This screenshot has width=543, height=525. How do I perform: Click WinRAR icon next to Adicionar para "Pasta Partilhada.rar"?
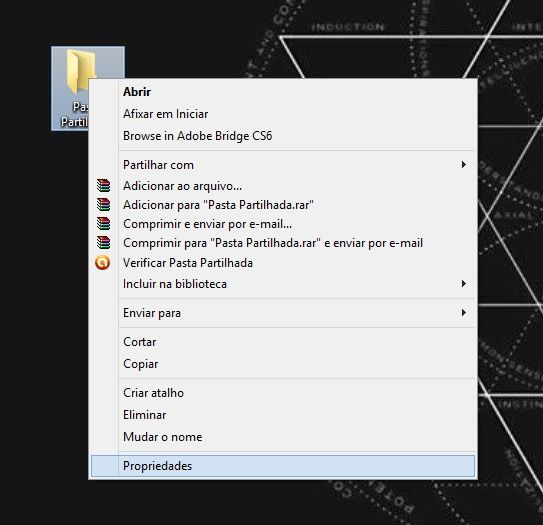(x=103, y=205)
